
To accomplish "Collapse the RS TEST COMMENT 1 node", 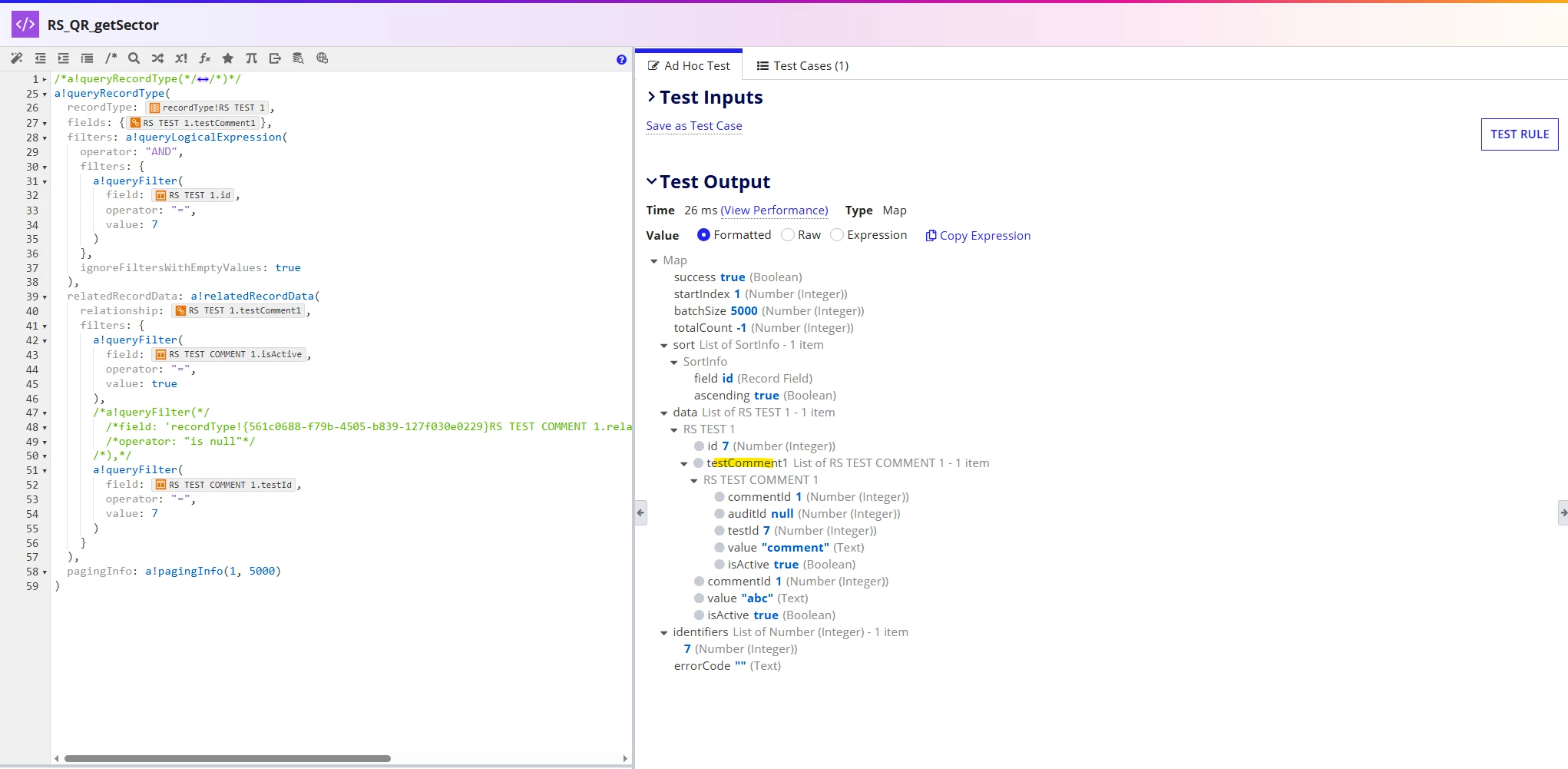I will (x=694, y=481).
